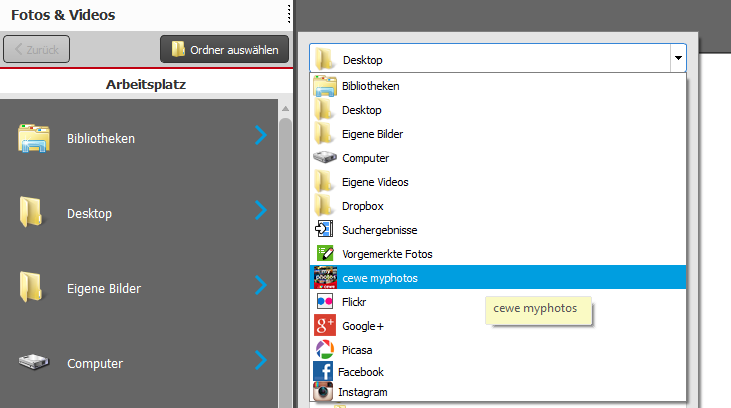The image size is (731, 408).
Task: Click the Eigene Bilder folder icon in the Arbeitsplatz panel
Action: [31, 287]
